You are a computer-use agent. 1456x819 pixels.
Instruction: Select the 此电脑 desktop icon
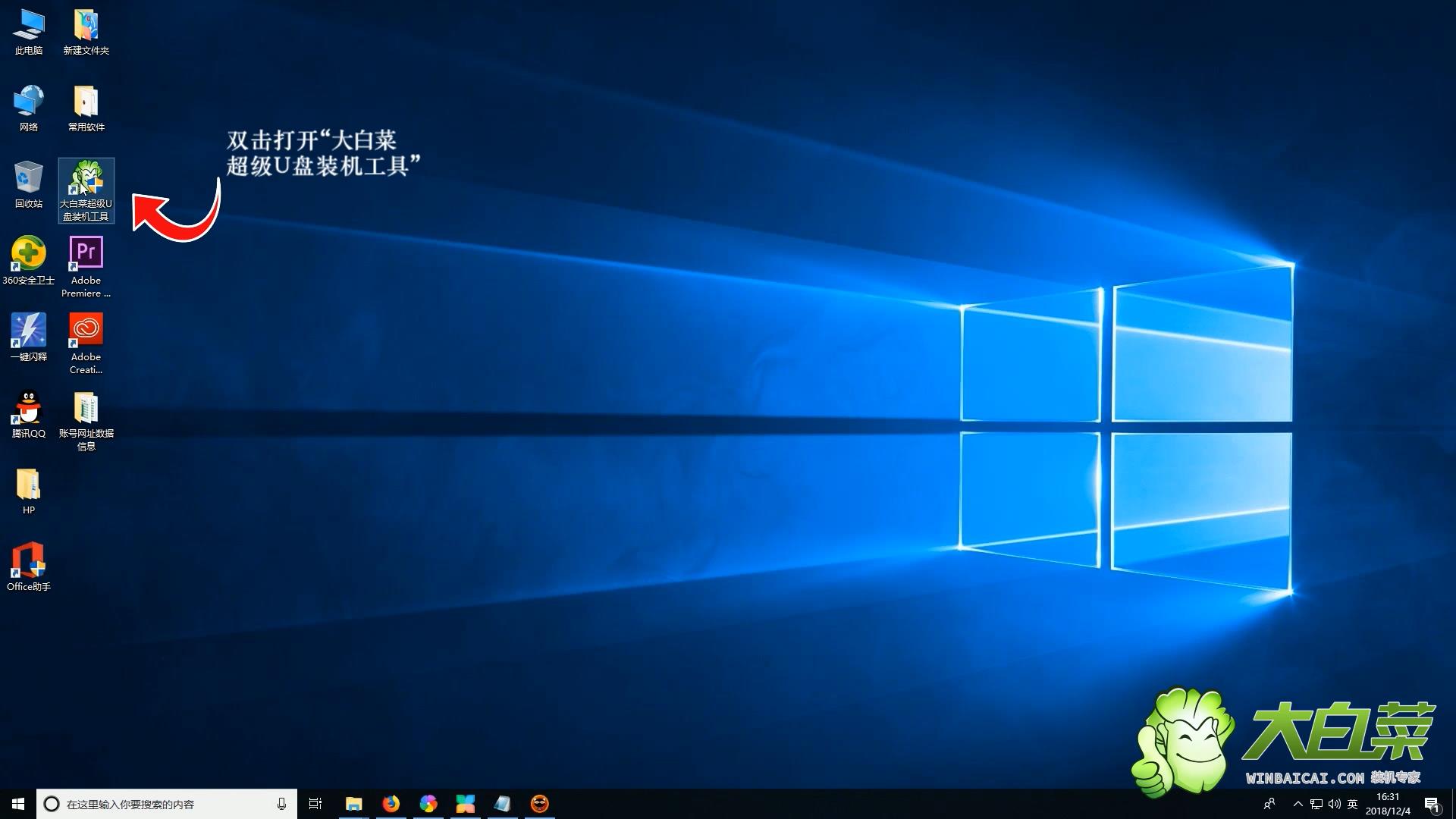(29, 27)
